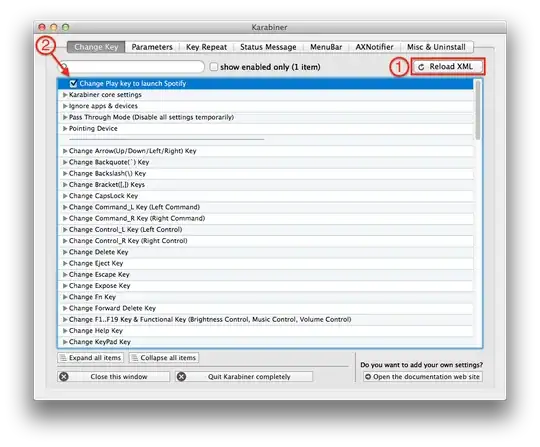Click the yellow minimize window button
Viewport: 540px width, 447px height.
(54, 27)
